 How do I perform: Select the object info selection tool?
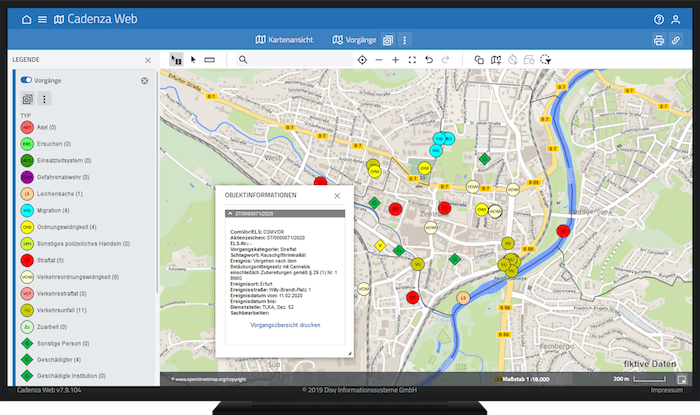tap(176, 60)
